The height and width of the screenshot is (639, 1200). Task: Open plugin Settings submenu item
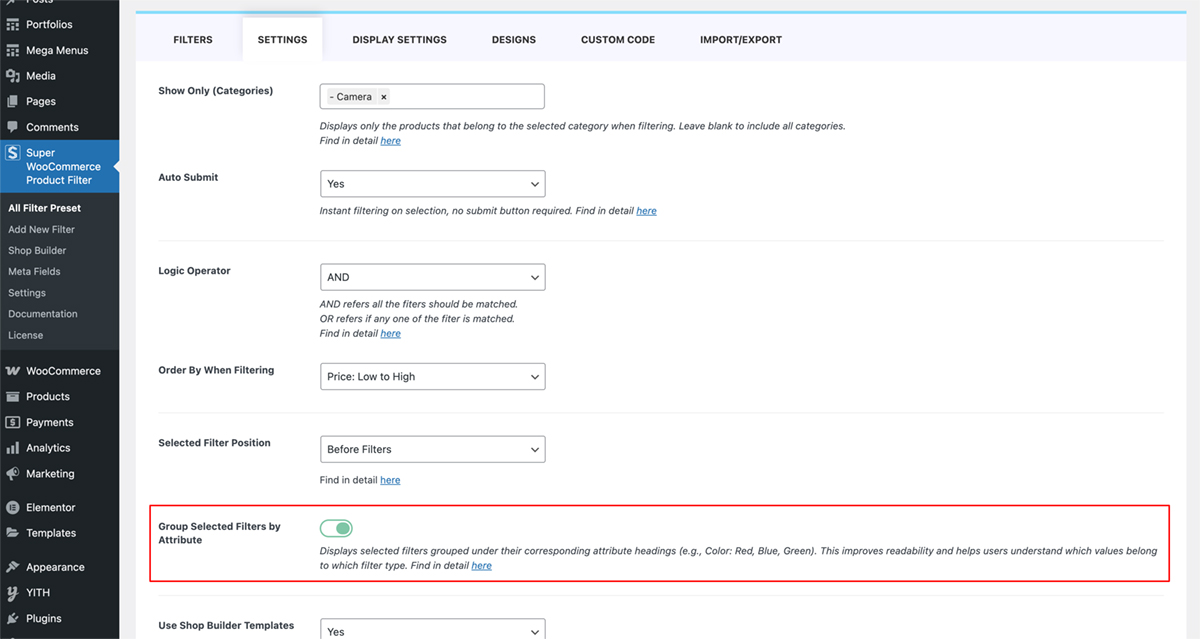[27, 293]
